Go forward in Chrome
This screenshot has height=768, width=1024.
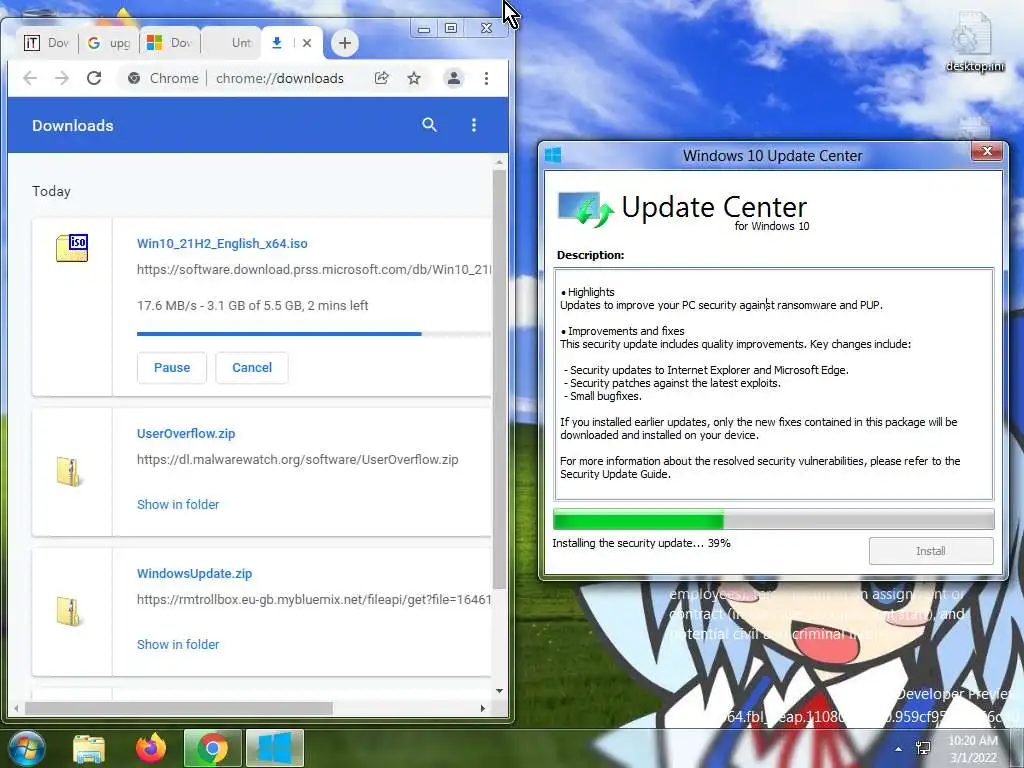[62, 78]
